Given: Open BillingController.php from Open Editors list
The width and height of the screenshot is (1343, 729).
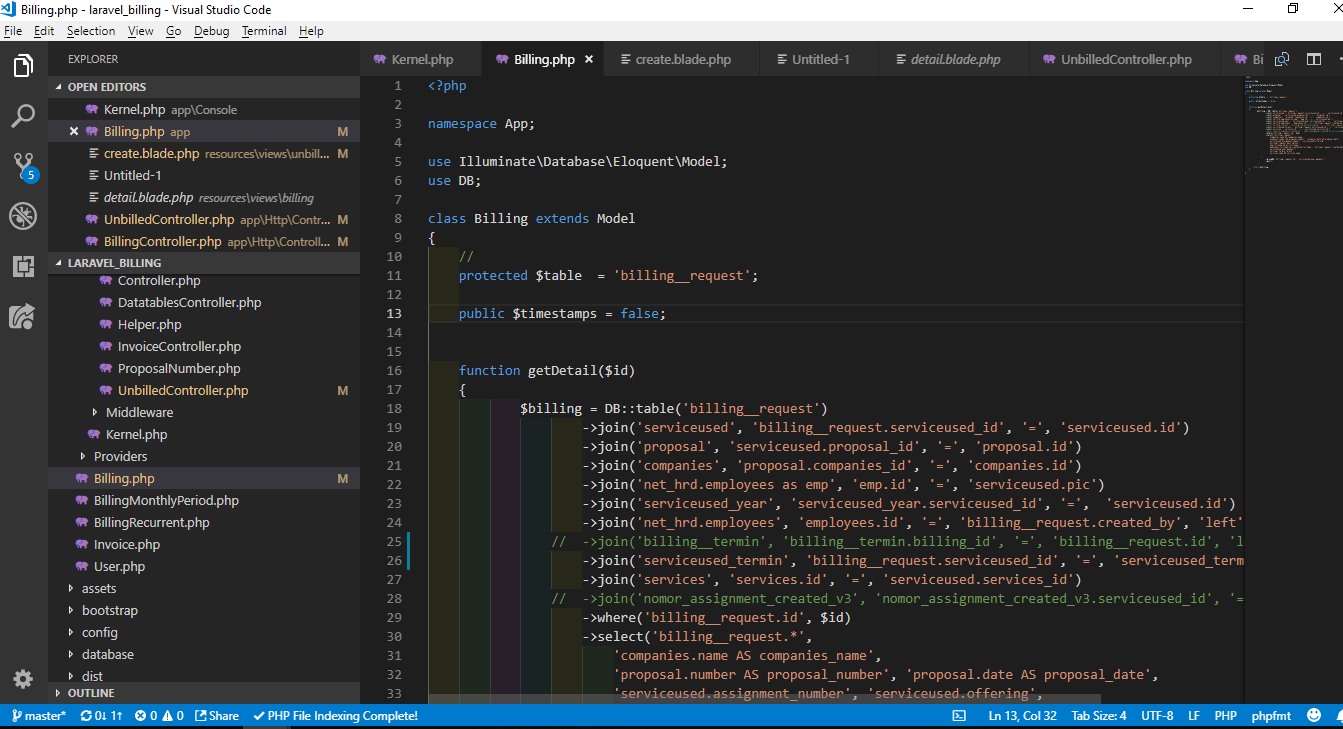Looking at the screenshot, I should [204, 242].
